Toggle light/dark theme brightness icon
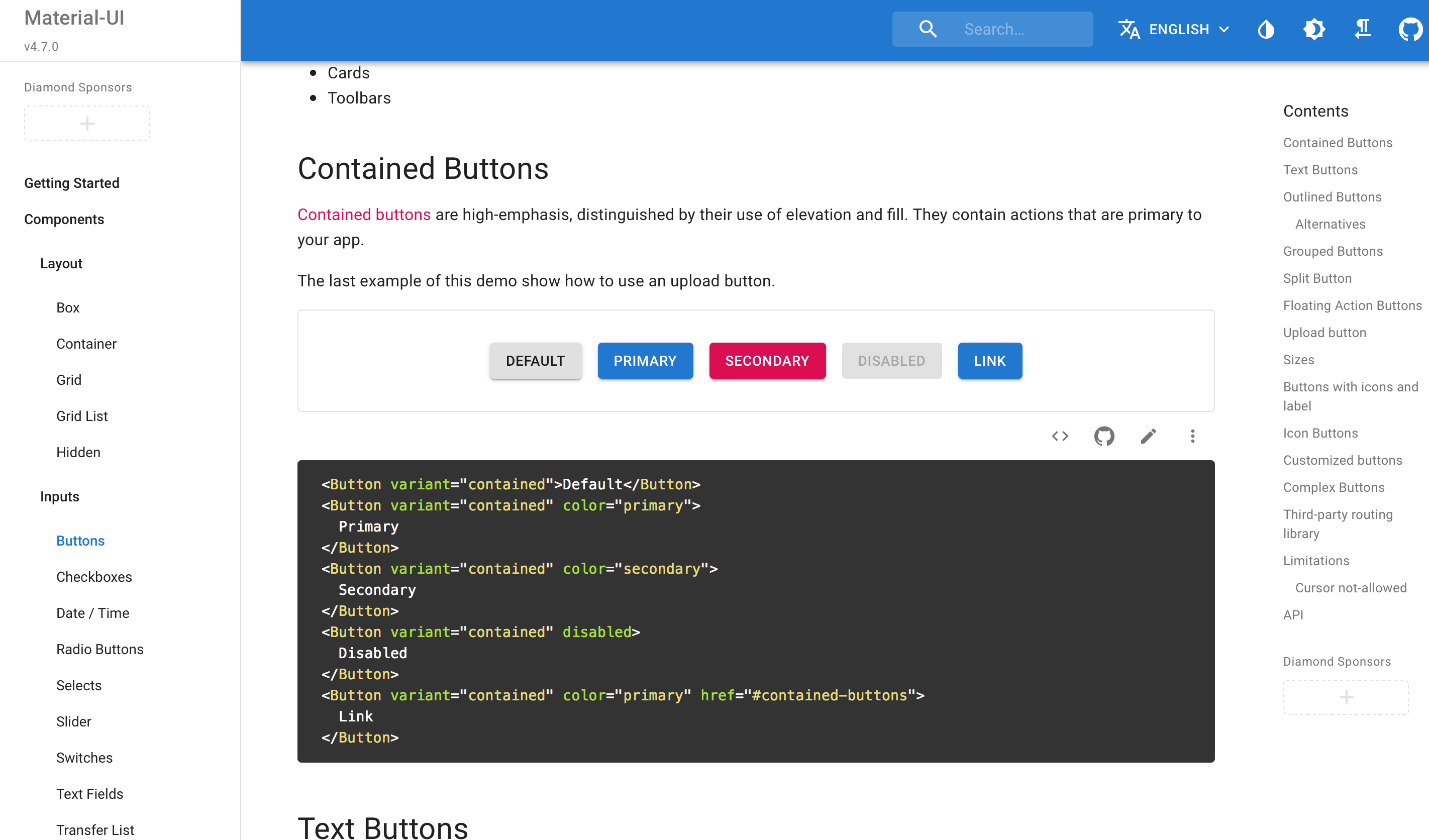This screenshot has height=840, width=1429. click(1314, 29)
